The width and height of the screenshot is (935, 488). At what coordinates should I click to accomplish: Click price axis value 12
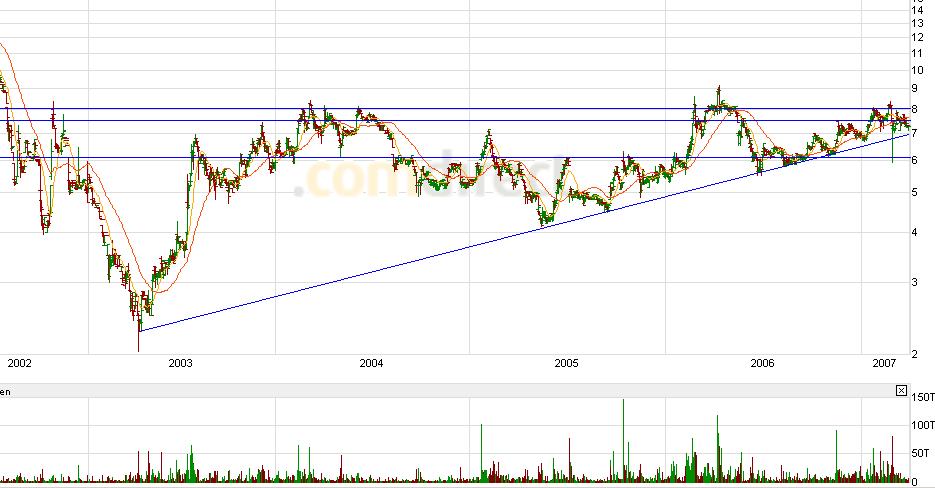point(918,38)
